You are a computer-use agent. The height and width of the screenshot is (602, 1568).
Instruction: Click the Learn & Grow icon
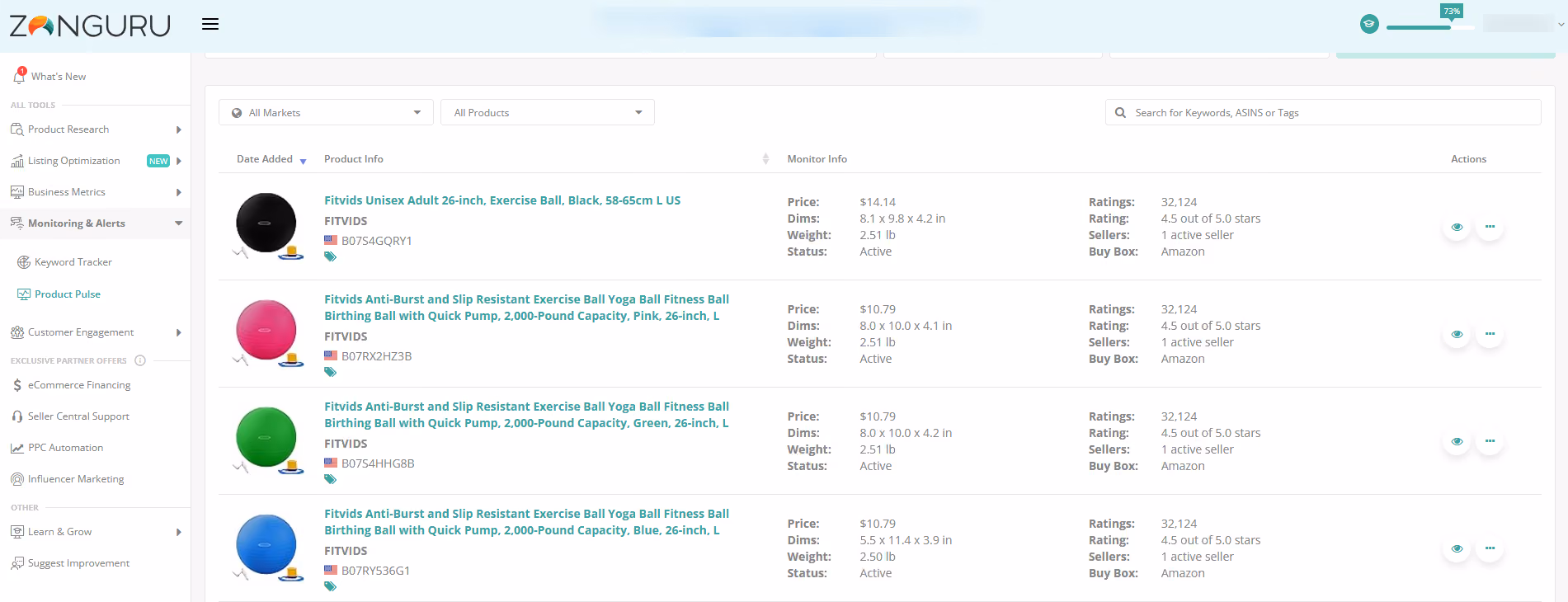(17, 532)
